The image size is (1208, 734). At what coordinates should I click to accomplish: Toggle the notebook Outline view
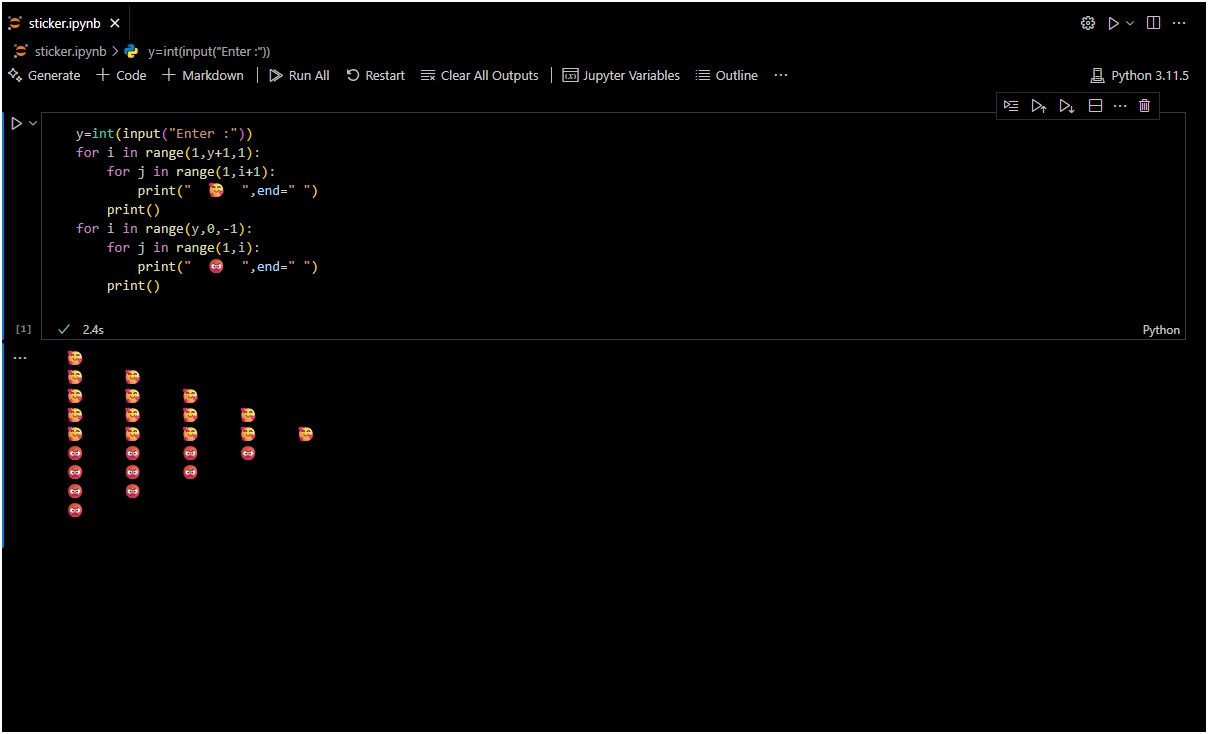click(x=727, y=75)
